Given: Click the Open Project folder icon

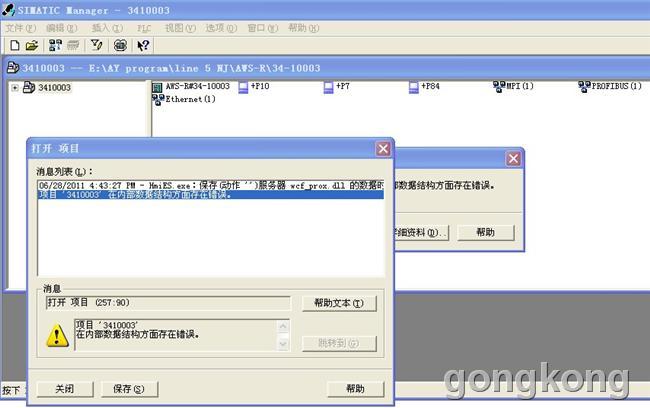Looking at the screenshot, I should pyautogui.click(x=32, y=45).
